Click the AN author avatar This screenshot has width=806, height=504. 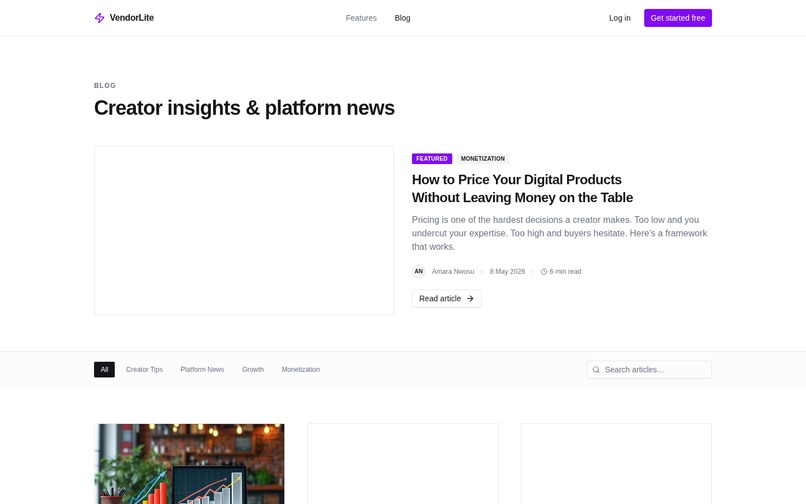point(418,271)
